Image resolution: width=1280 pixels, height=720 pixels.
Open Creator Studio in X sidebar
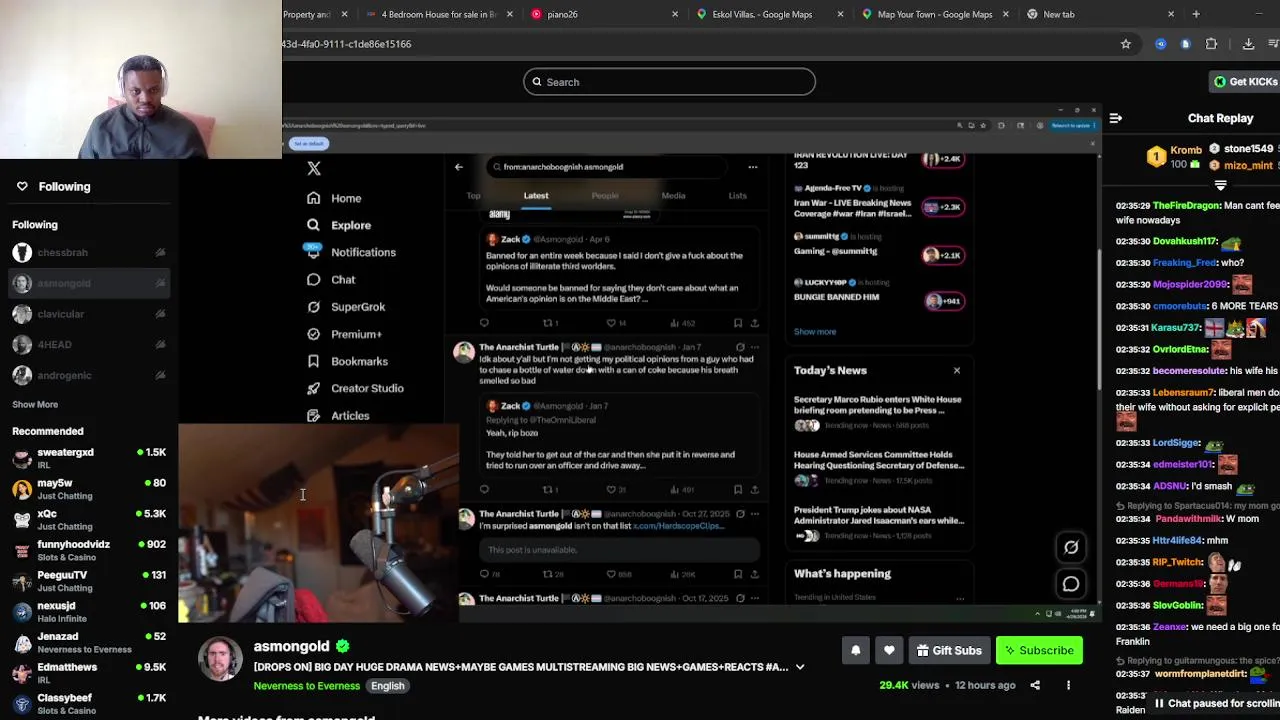[x=355, y=388]
